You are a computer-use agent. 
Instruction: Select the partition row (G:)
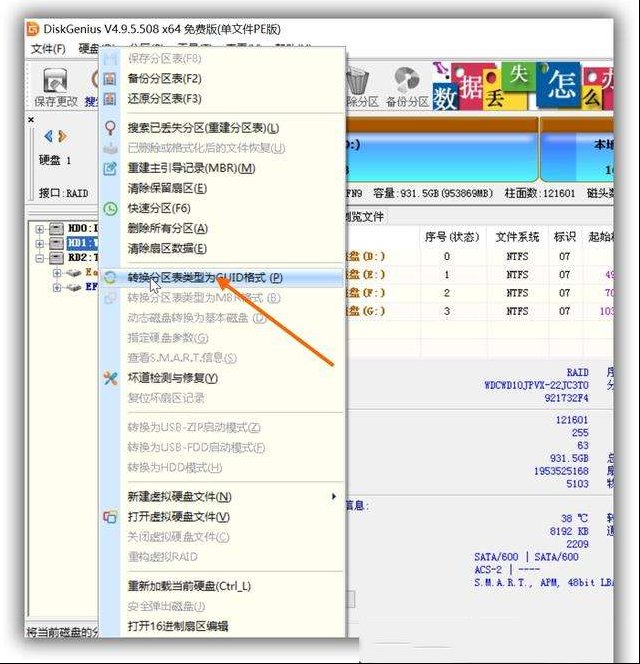[x=479, y=311]
